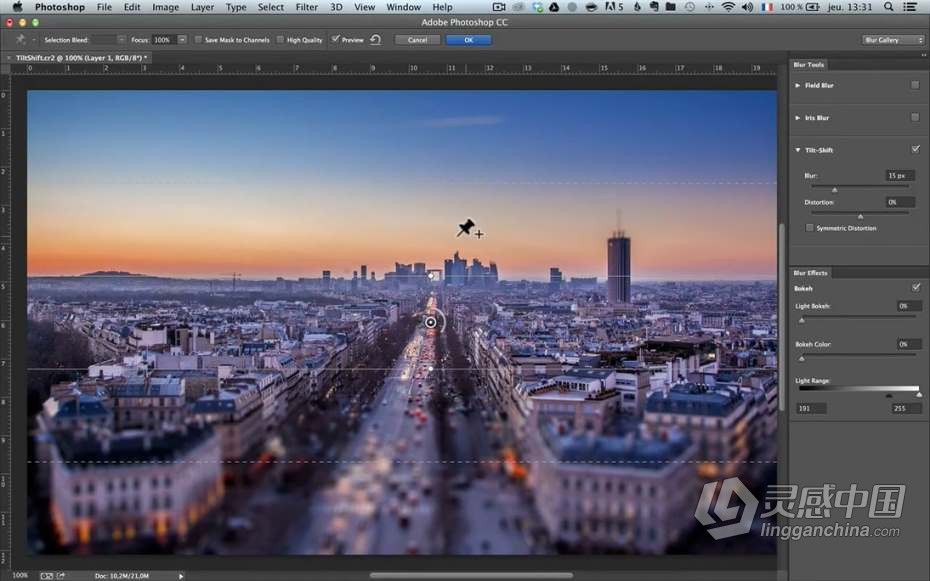
Task: Open the Photoshop application menu
Action: coord(59,7)
